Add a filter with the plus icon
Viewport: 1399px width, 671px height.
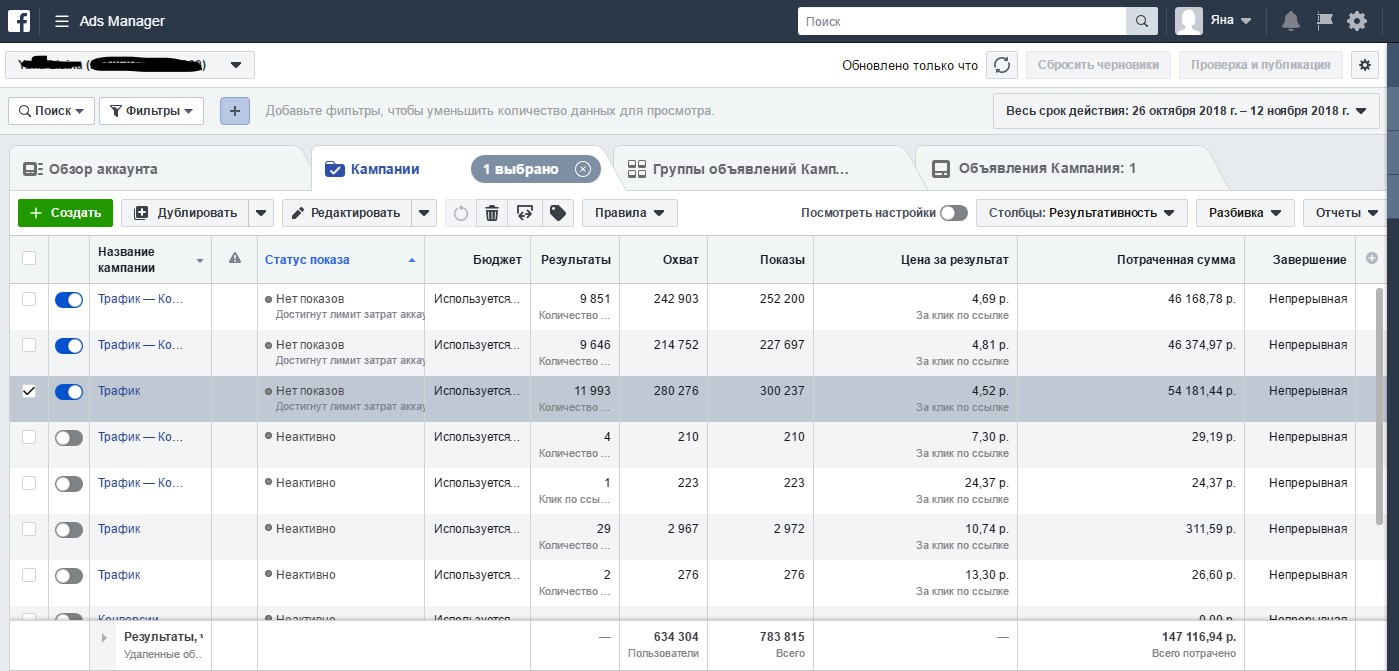tap(235, 111)
